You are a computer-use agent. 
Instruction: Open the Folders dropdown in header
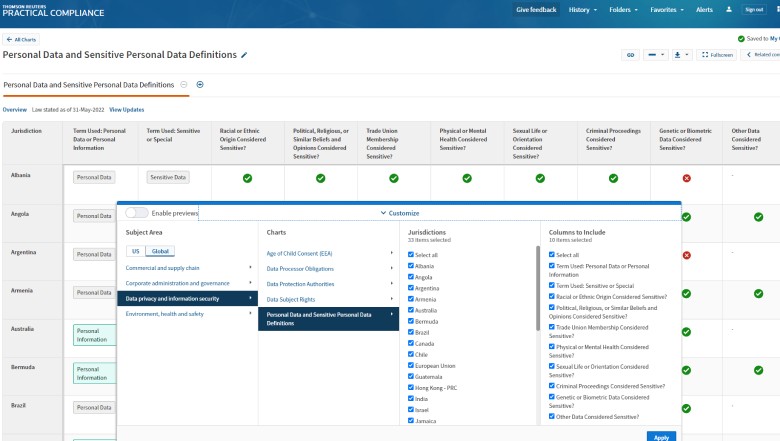pyautogui.click(x=623, y=9)
